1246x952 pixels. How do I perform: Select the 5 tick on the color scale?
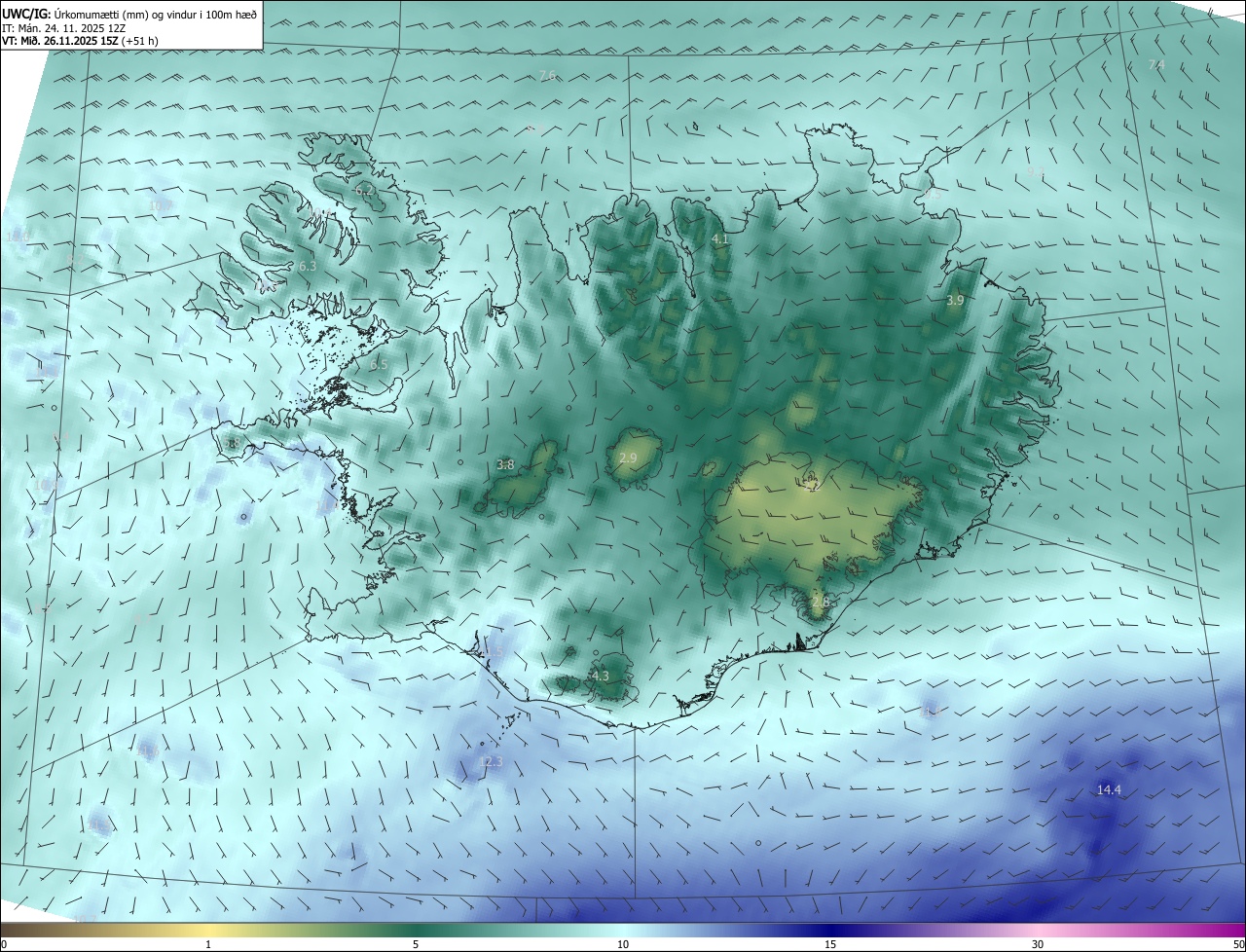[x=416, y=944]
